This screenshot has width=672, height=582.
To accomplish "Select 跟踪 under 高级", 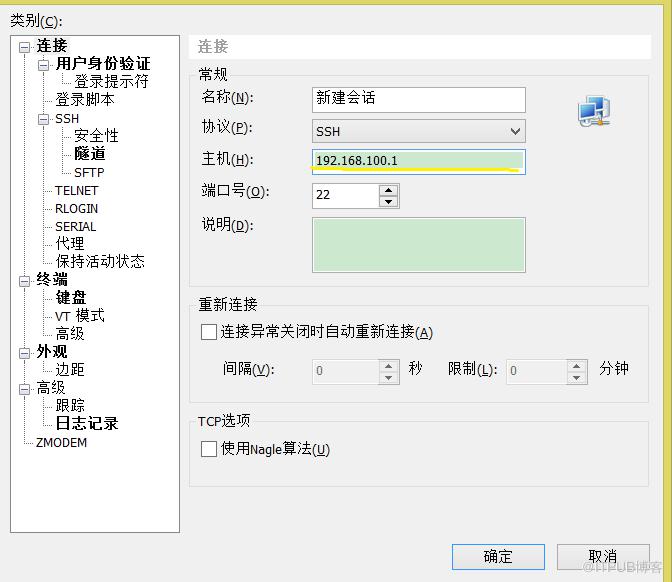I will point(70,405).
